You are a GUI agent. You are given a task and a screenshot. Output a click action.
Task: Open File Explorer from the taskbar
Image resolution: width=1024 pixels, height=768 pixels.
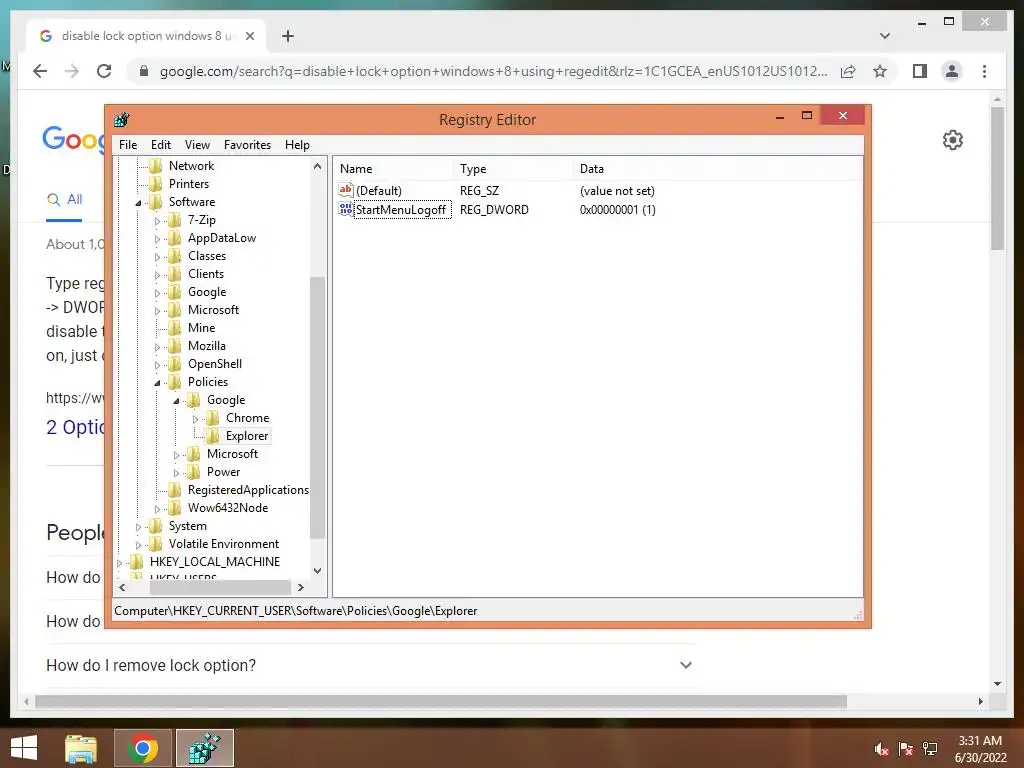click(x=81, y=748)
